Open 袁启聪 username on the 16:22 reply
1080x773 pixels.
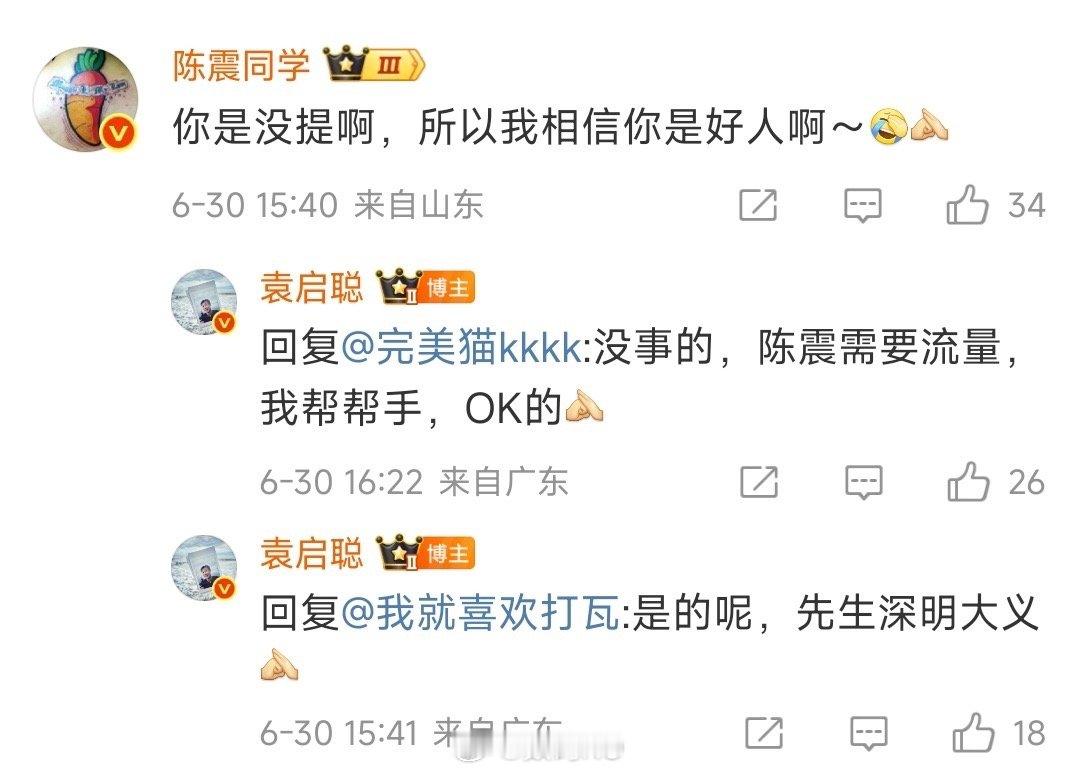coord(311,287)
